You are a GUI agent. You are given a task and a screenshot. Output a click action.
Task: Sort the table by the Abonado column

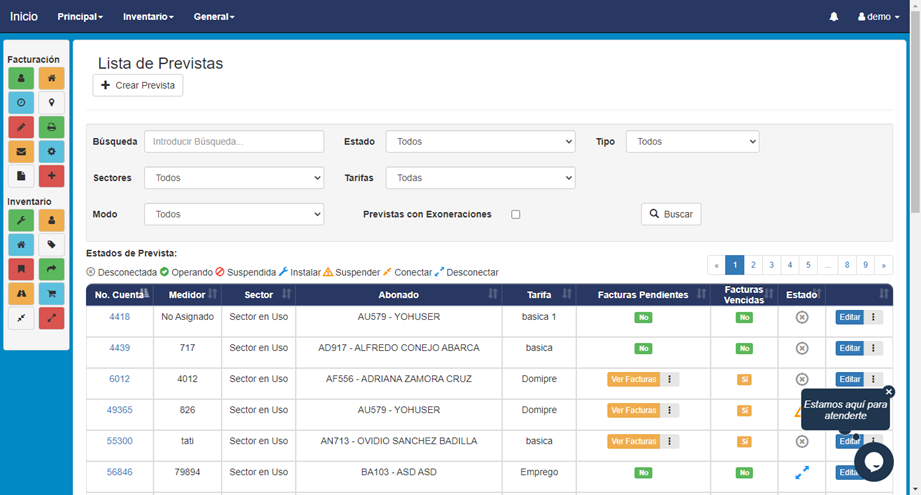pyautogui.click(x=398, y=295)
